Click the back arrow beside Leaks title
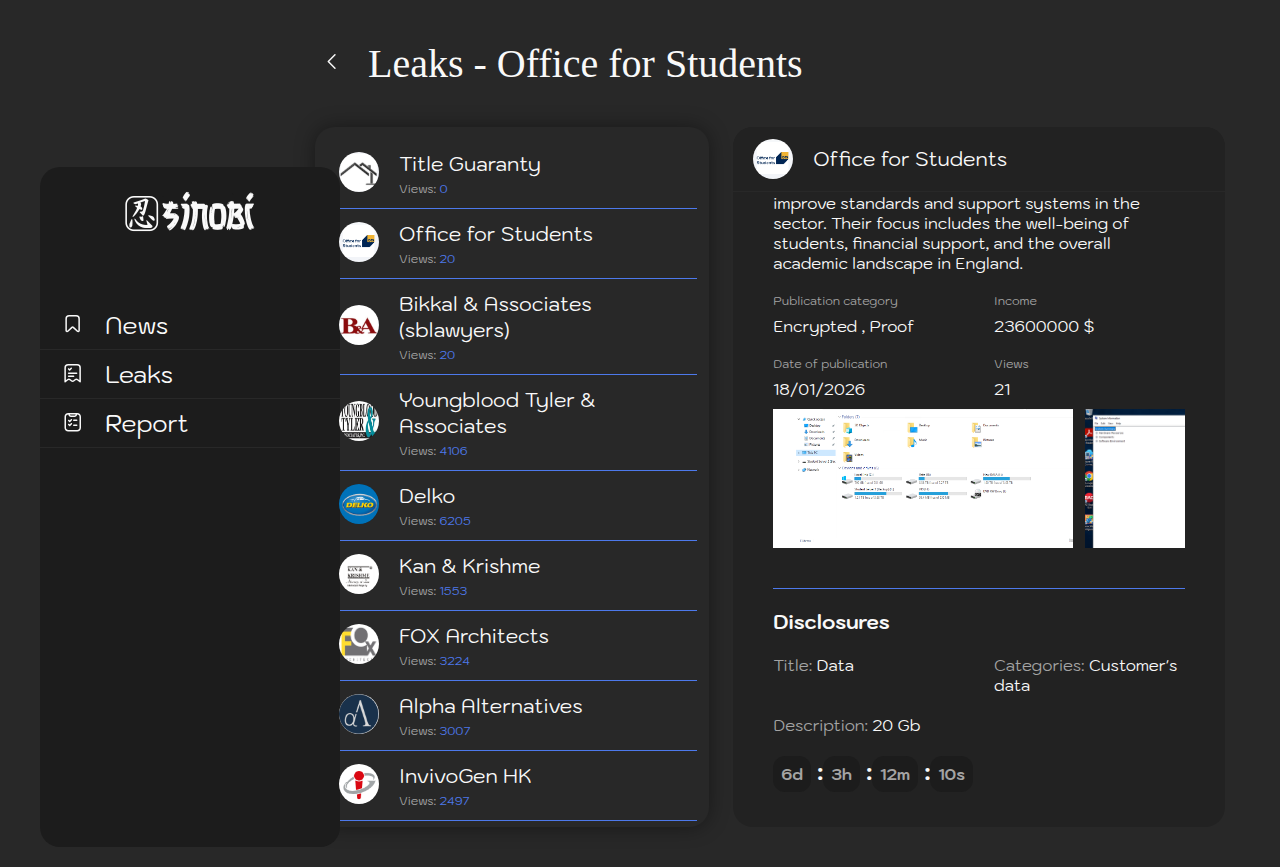 point(332,62)
